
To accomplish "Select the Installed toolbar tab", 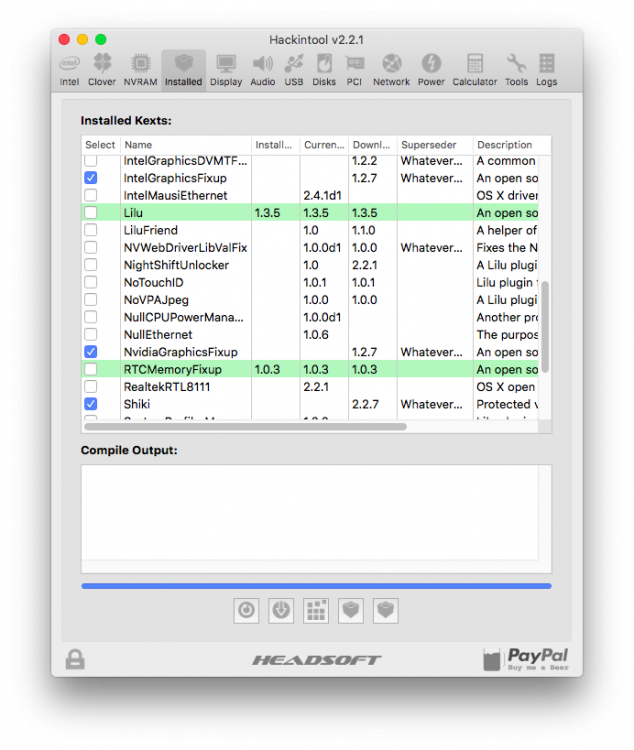I will click(x=183, y=70).
